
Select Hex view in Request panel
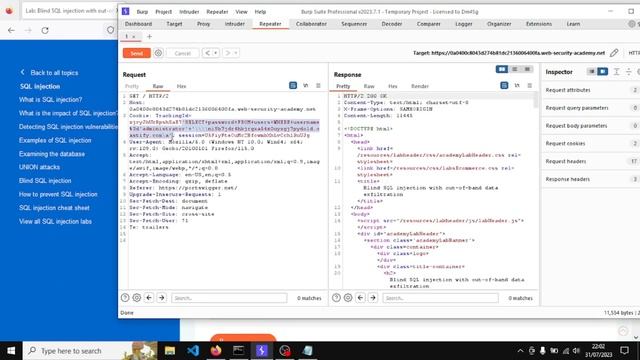pyautogui.click(x=181, y=86)
